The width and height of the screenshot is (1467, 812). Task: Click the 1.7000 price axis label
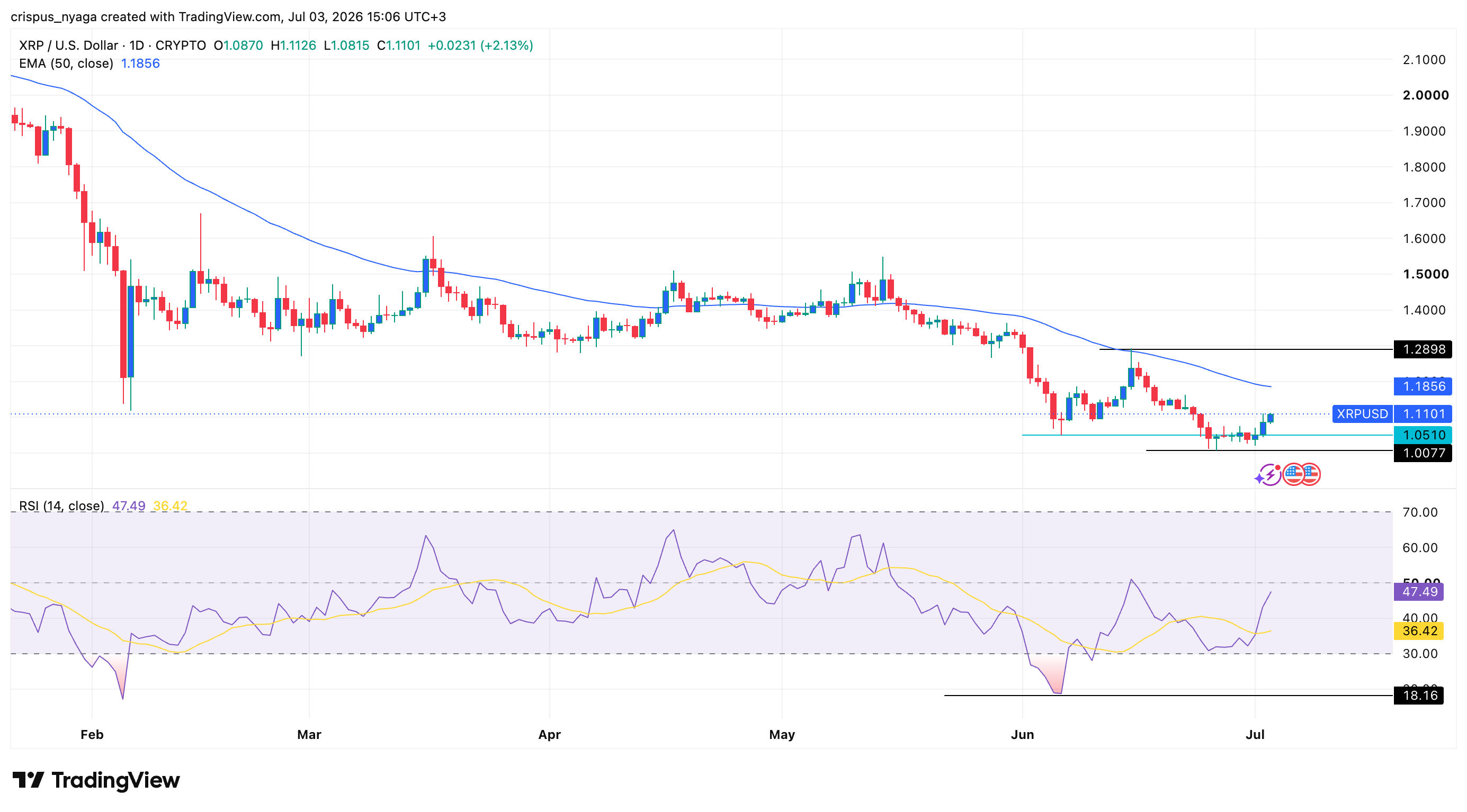1424,203
